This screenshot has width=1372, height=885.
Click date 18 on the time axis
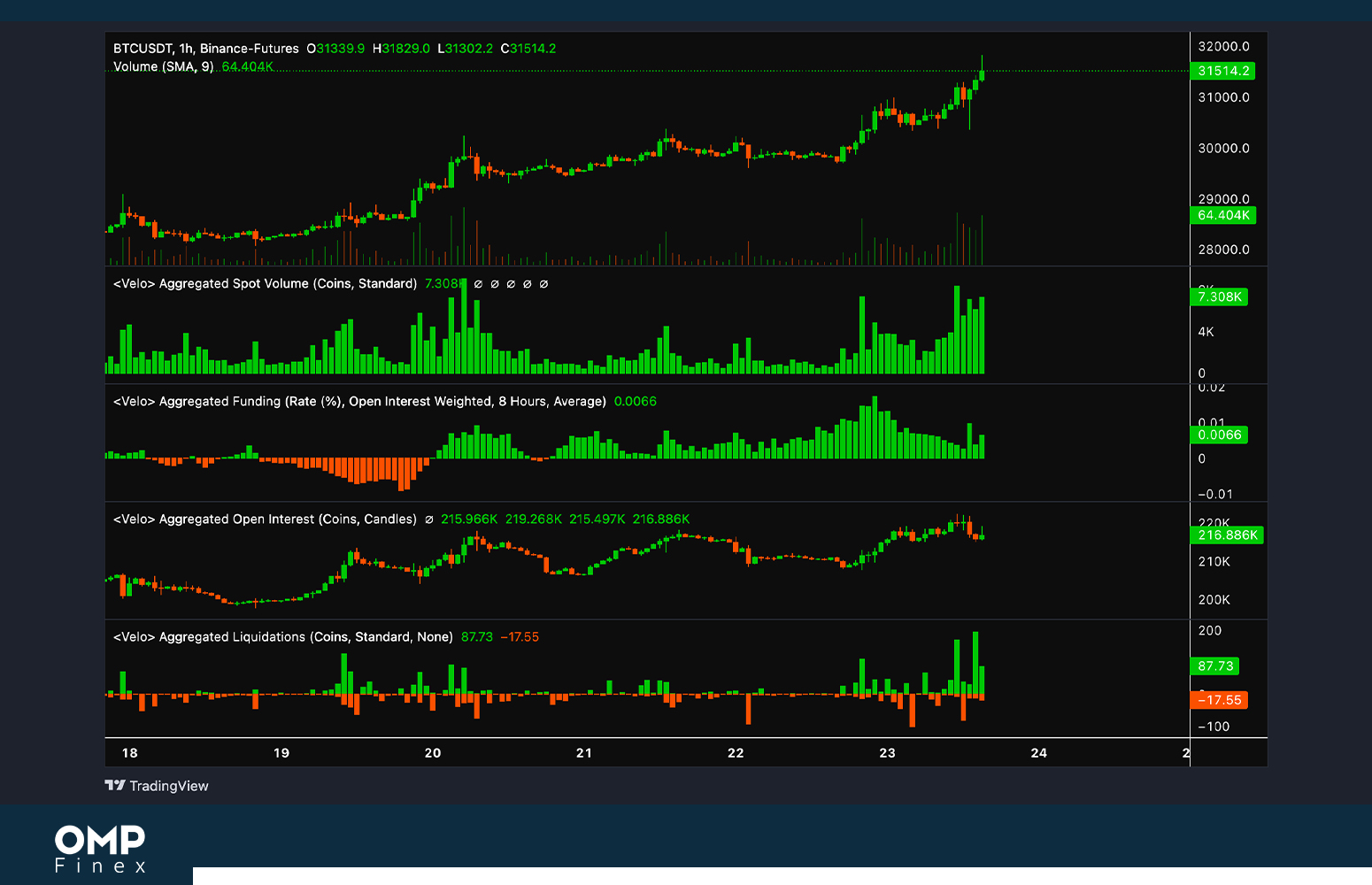pyautogui.click(x=130, y=753)
